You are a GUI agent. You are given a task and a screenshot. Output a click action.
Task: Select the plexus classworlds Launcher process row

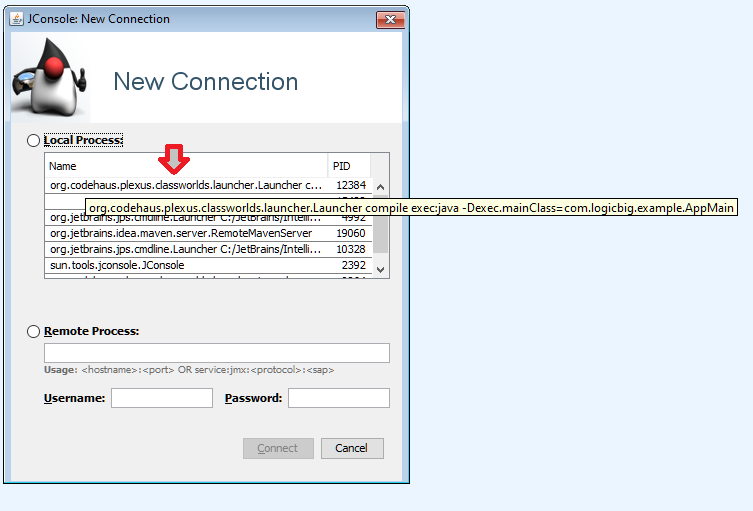(208, 185)
